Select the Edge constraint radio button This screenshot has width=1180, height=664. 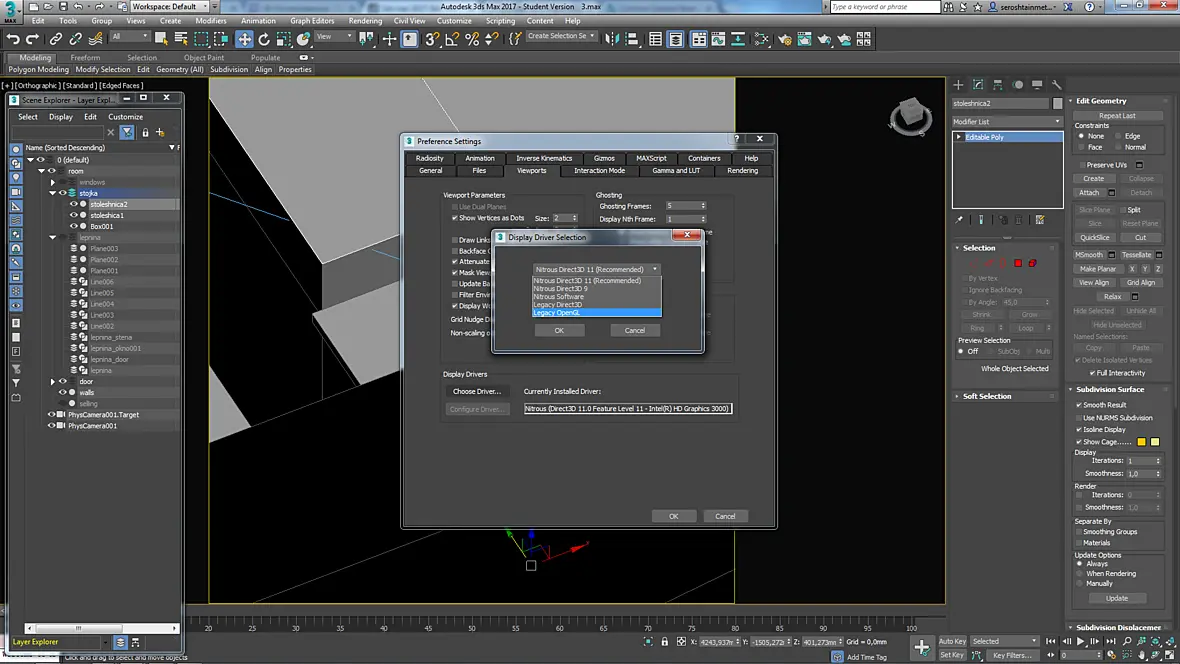(x=1118, y=136)
